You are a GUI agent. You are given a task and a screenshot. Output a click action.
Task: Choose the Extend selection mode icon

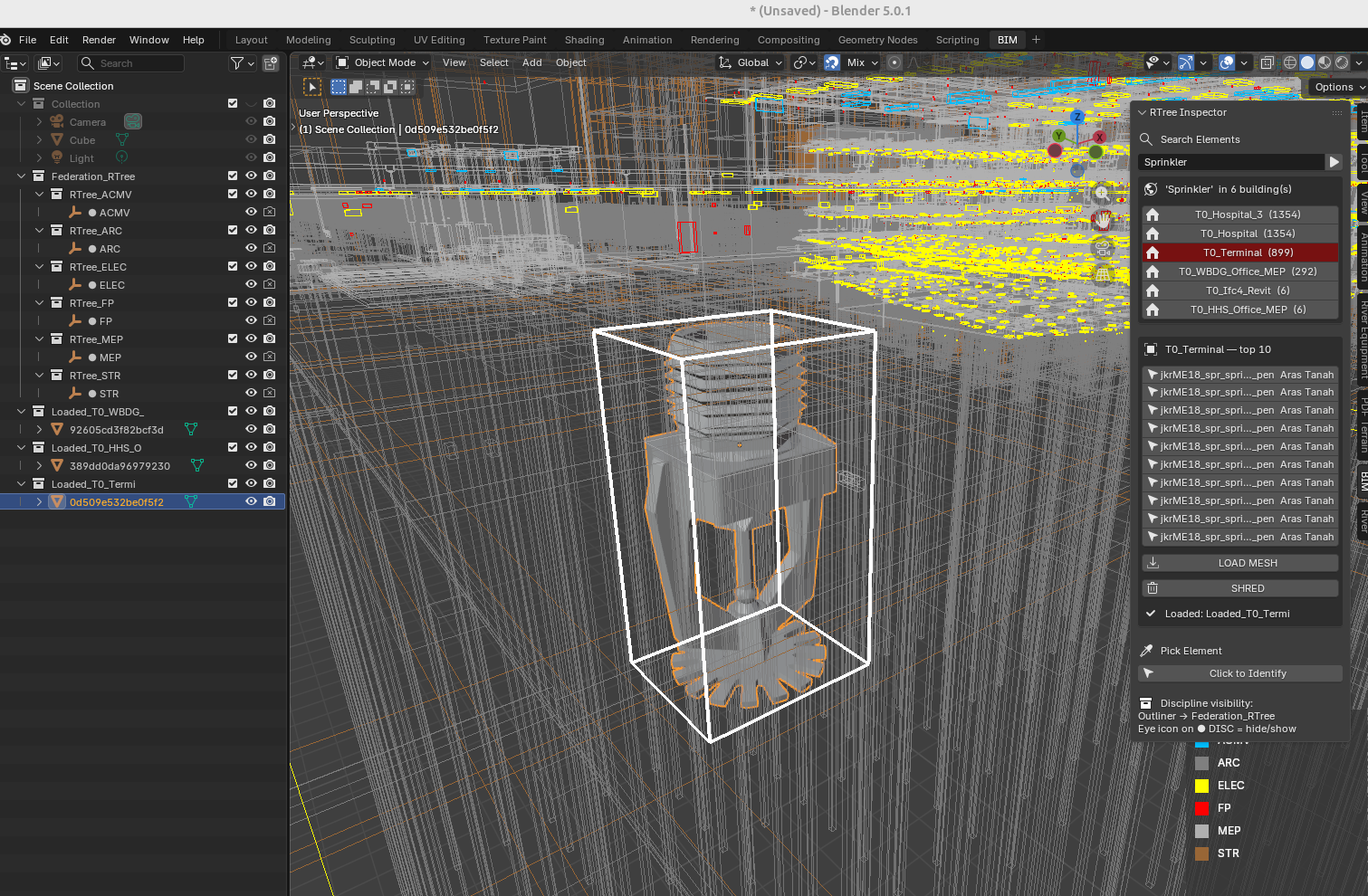pos(356,87)
